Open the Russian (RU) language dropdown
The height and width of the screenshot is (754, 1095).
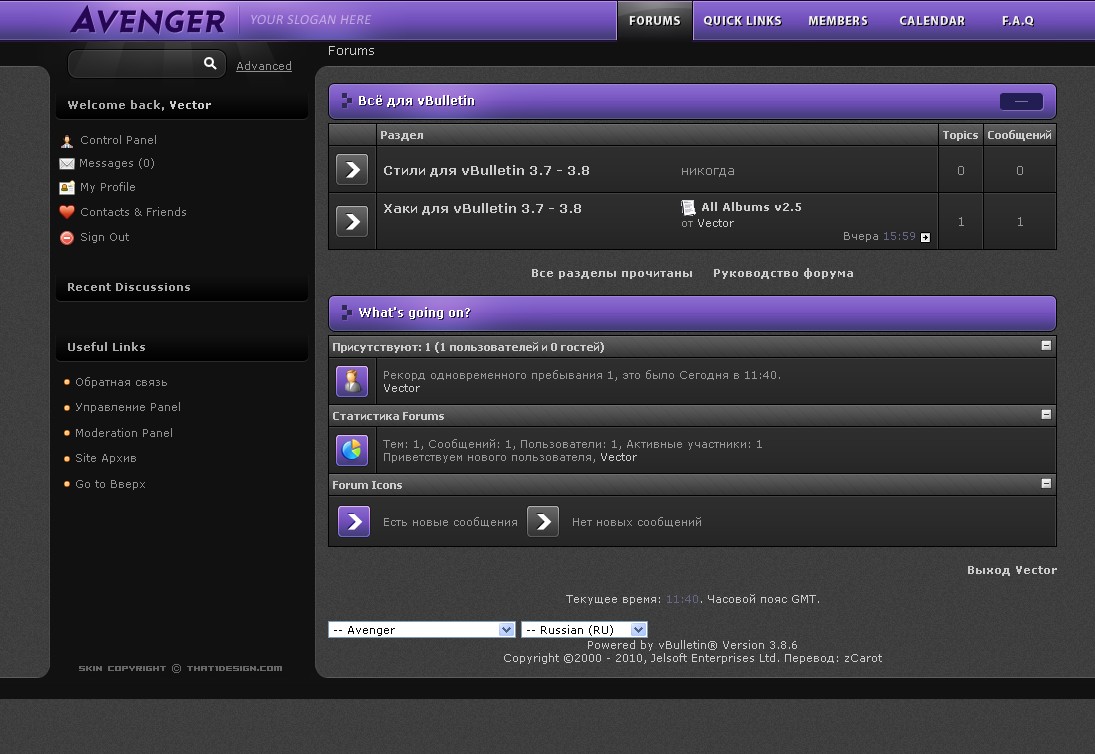[x=585, y=630]
